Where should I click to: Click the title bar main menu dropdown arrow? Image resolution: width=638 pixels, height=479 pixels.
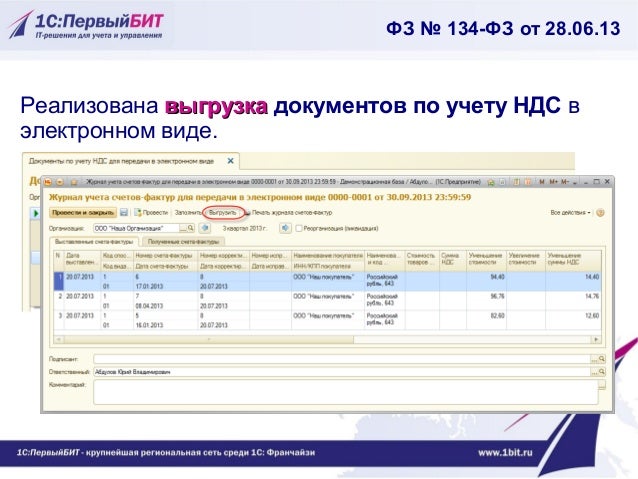click(x=60, y=182)
